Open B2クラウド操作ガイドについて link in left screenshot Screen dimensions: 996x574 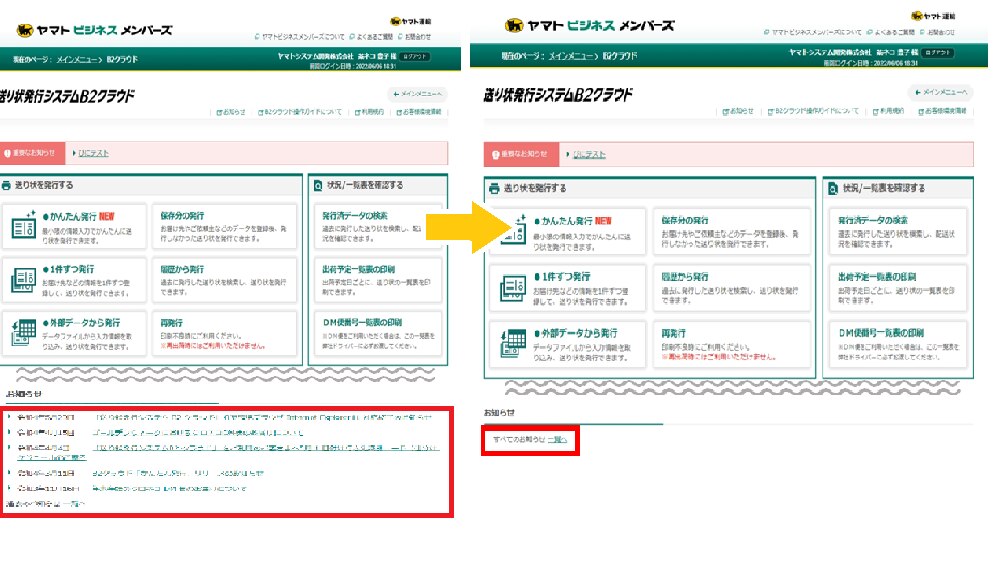tap(300, 112)
